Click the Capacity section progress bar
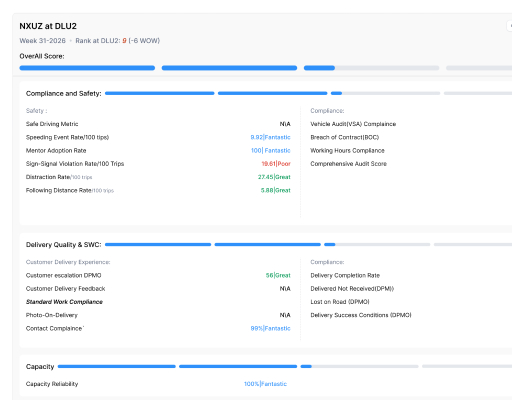This screenshot has width=512, height=400. 285,366
